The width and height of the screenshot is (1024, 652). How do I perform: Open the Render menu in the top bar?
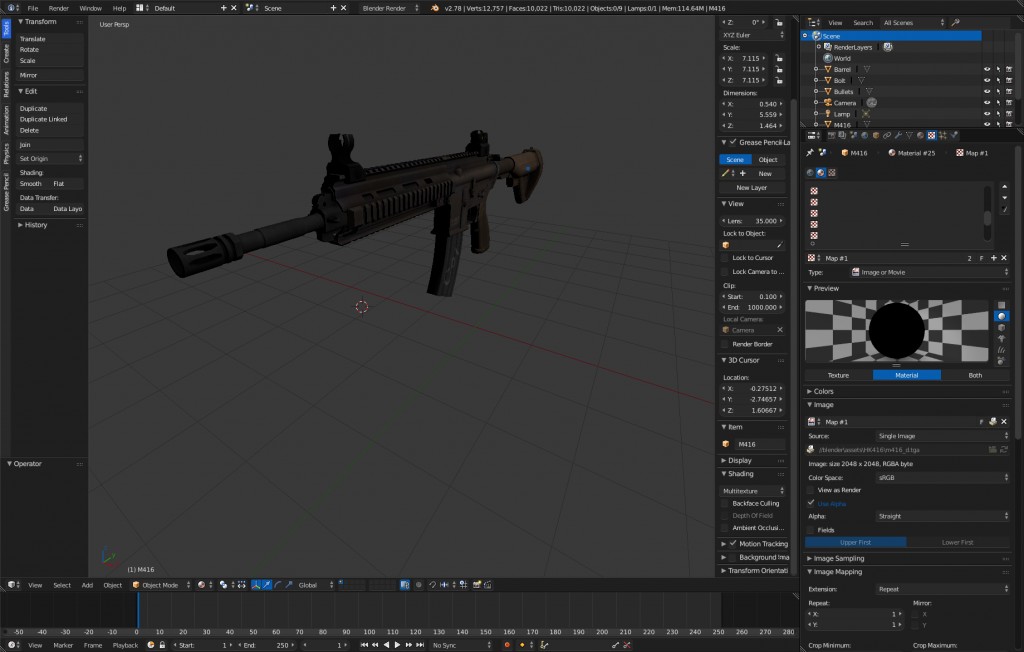click(x=60, y=8)
